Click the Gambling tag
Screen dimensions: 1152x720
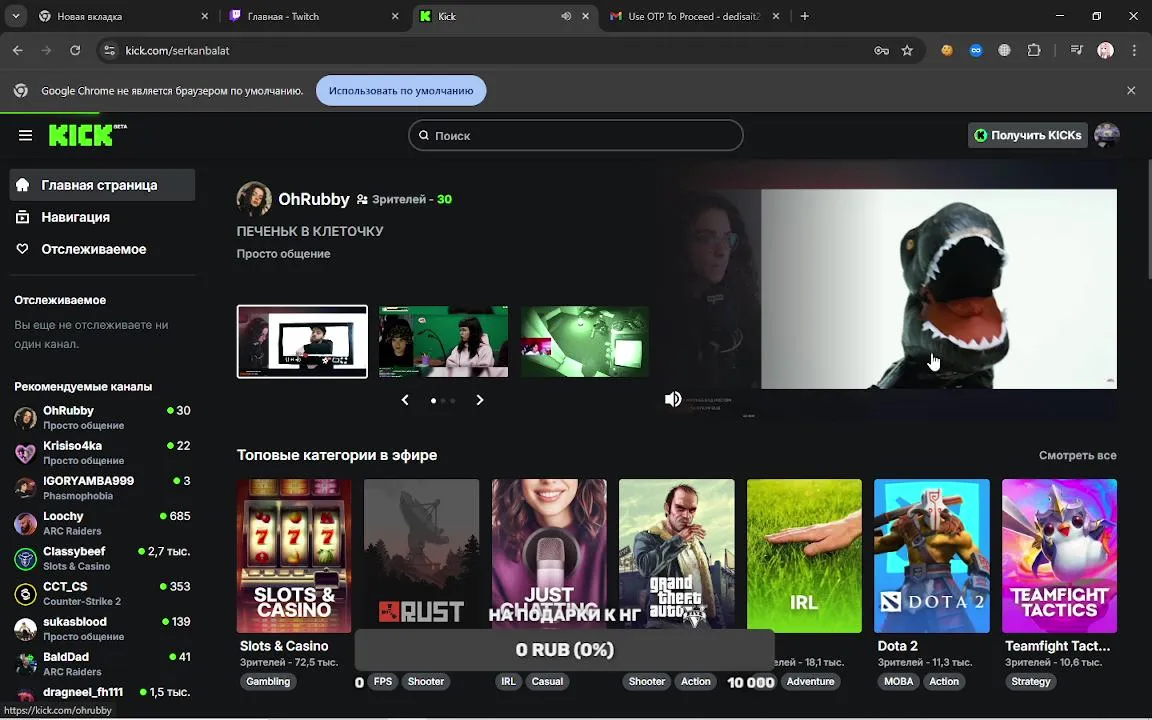(x=268, y=682)
